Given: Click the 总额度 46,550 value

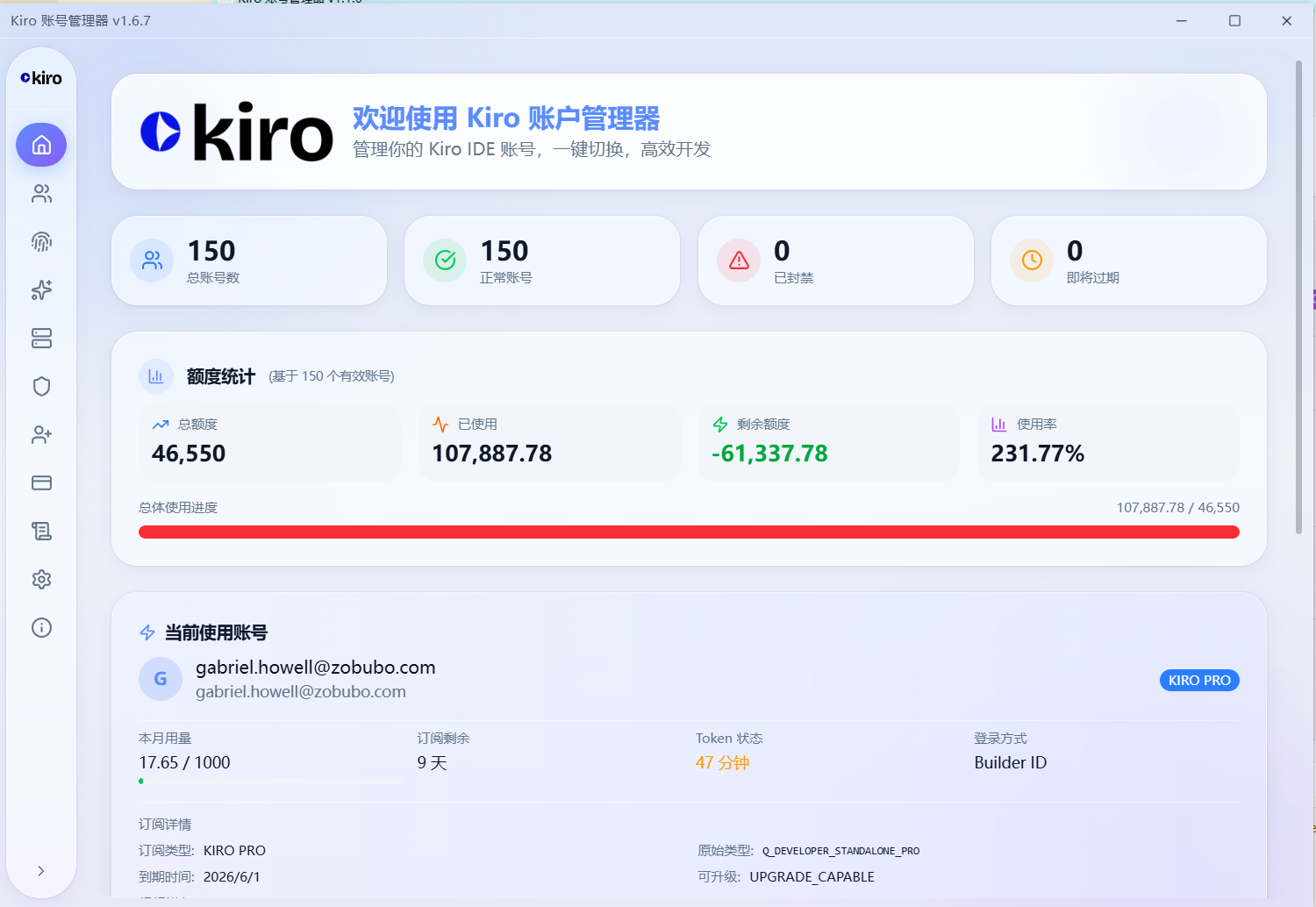Looking at the screenshot, I should tap(189, 453).
